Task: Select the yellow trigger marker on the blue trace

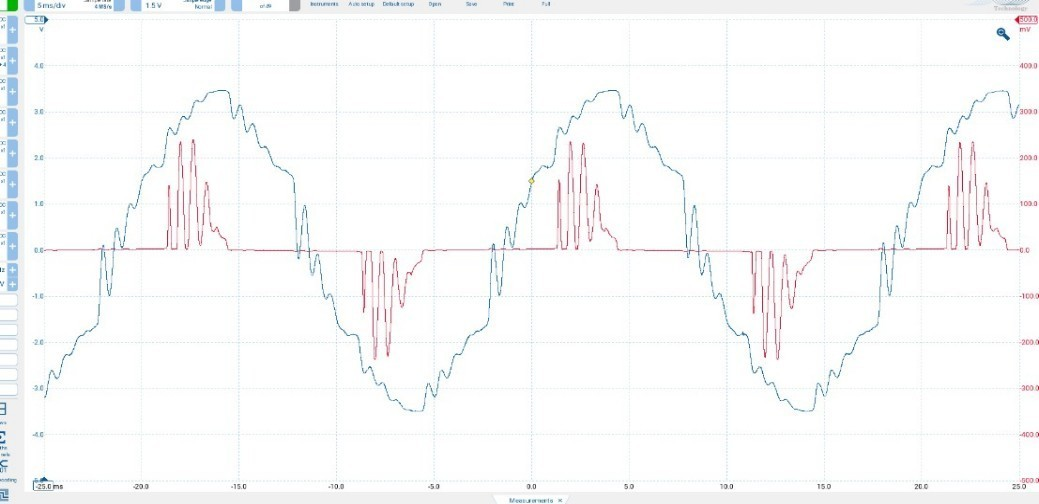Action: click(x=531, y=181)
